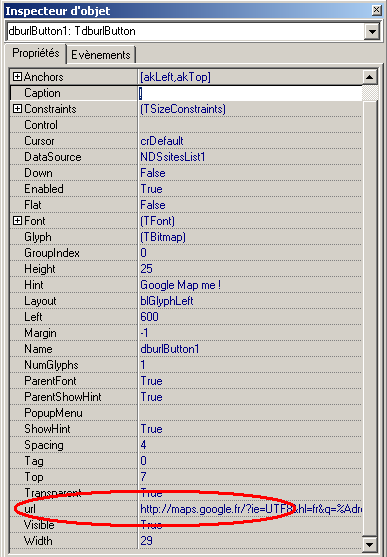Click the Name value dburlButton1
Viewport: 387px width, 557px height.
(x=170, y=349)
